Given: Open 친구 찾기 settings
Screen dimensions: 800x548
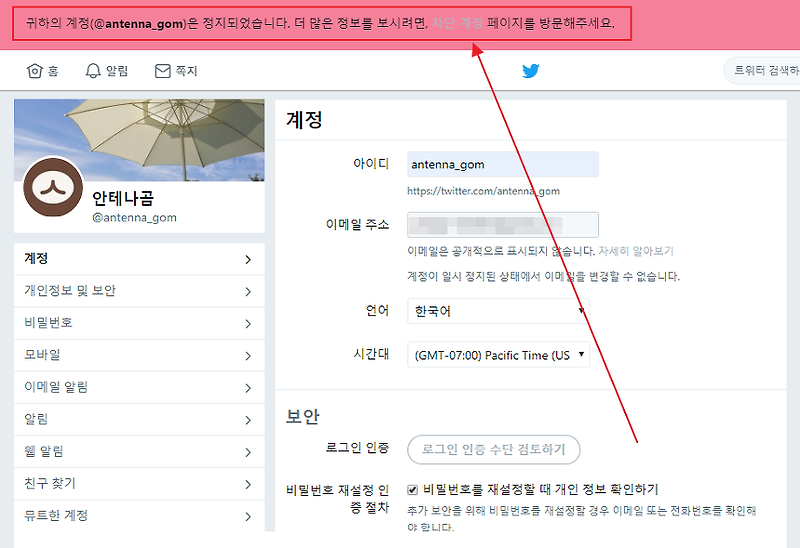Looking at the screenshot, I should pos(139,484).
